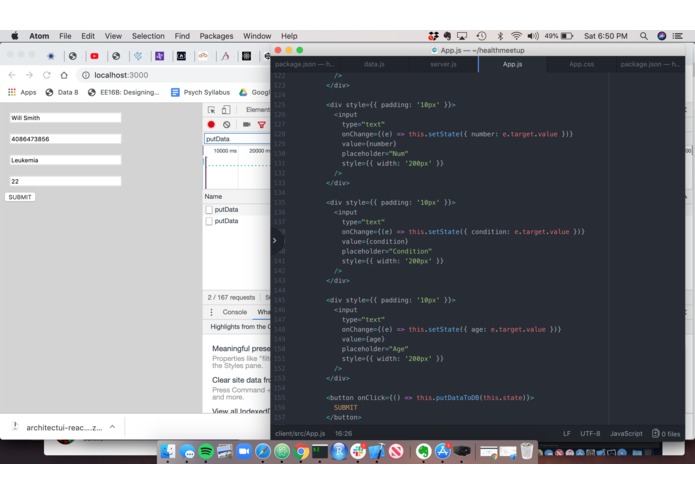Open the Apps bookmark in Chrome
Screen dimensions: 695x494
22,92
